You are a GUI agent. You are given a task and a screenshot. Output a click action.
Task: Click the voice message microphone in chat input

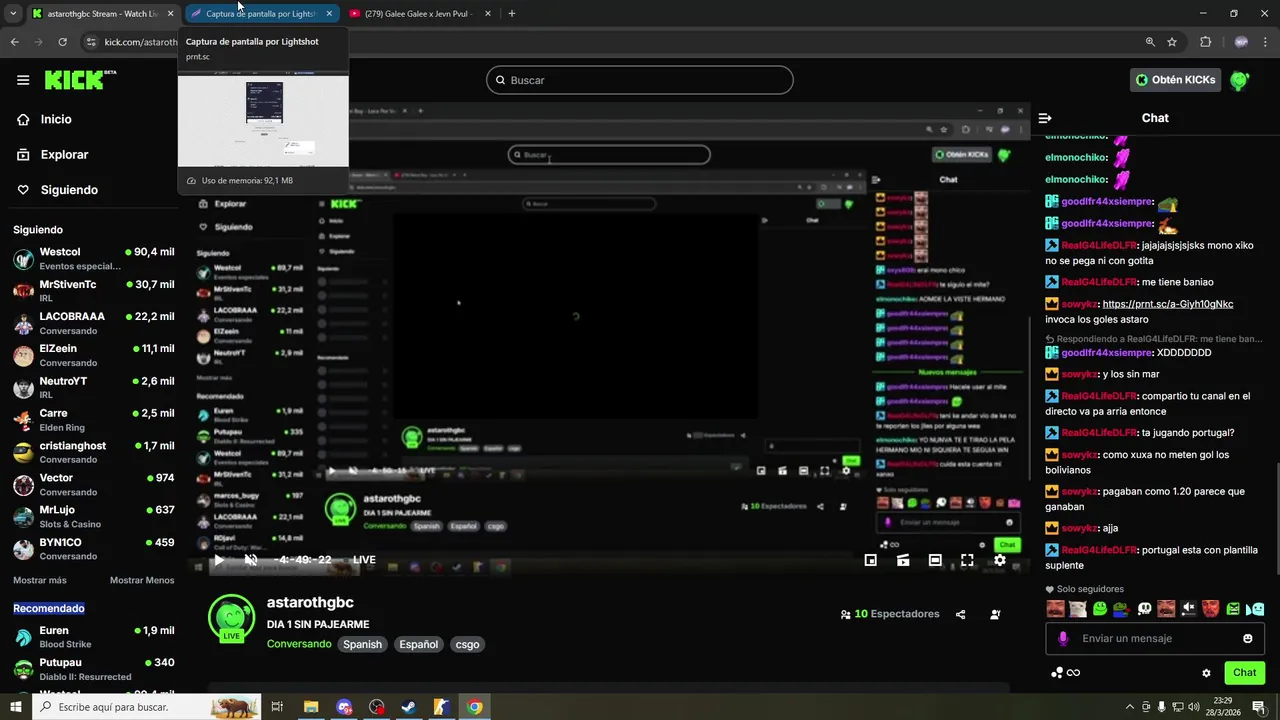(x=1063, y=638)
